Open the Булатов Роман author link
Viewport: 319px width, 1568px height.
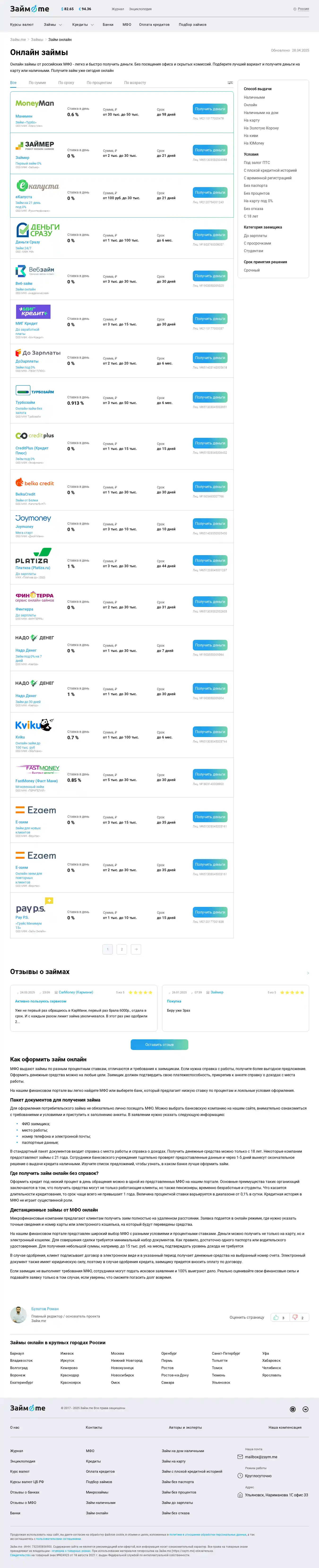tap(45, 1309)
